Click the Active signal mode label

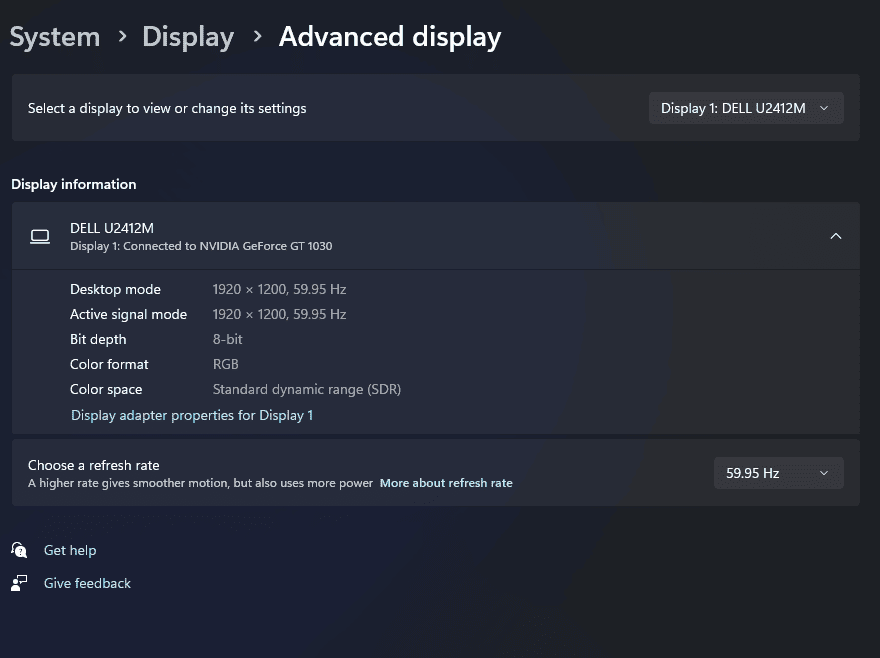(x=129, y=314)
